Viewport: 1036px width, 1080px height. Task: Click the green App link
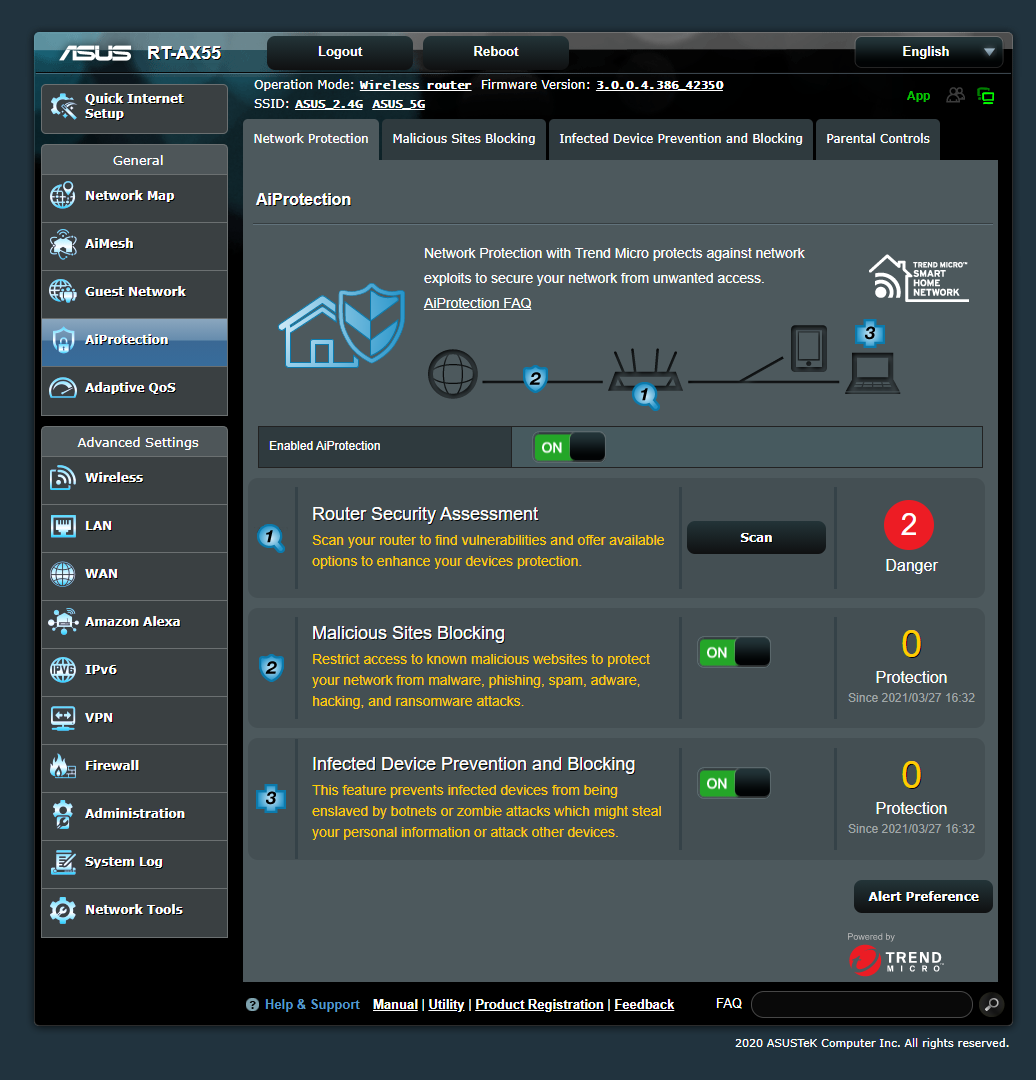tap(918, 96)
